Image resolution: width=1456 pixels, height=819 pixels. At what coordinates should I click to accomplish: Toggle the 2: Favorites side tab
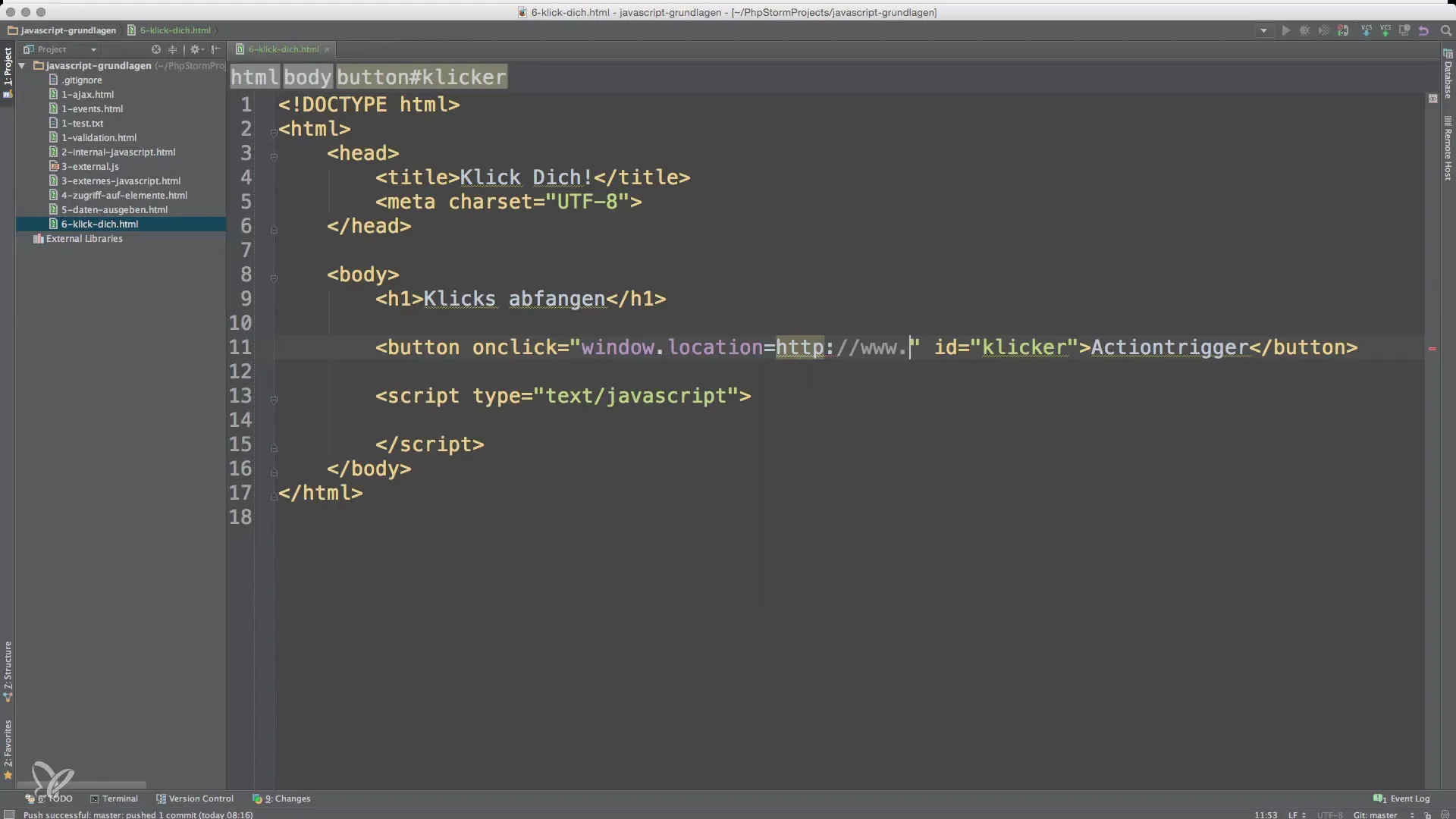pos(8,749)
